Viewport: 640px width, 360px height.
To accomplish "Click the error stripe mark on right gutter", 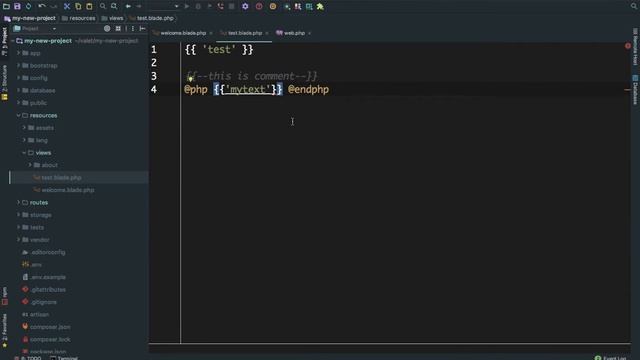I will (x=627, y=90).
